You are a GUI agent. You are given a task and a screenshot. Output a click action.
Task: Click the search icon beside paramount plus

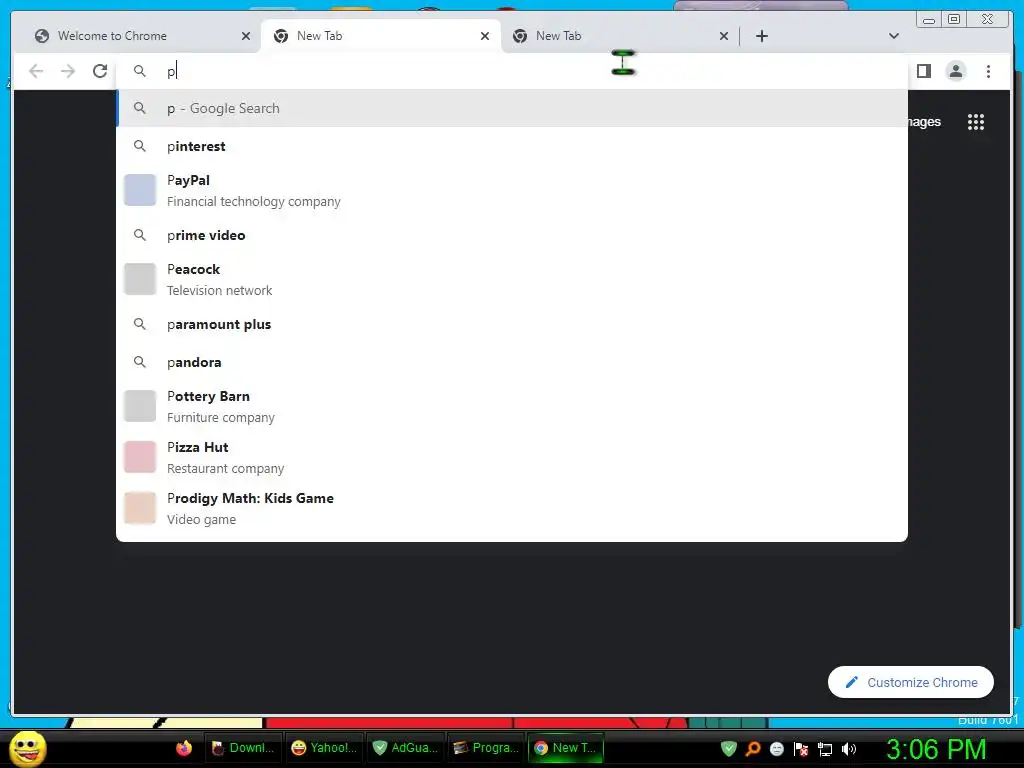(140, 323)
